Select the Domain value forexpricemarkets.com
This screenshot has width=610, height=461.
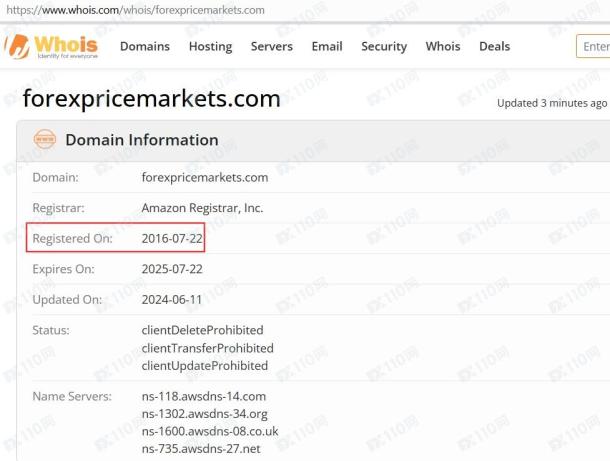[205, 177]
